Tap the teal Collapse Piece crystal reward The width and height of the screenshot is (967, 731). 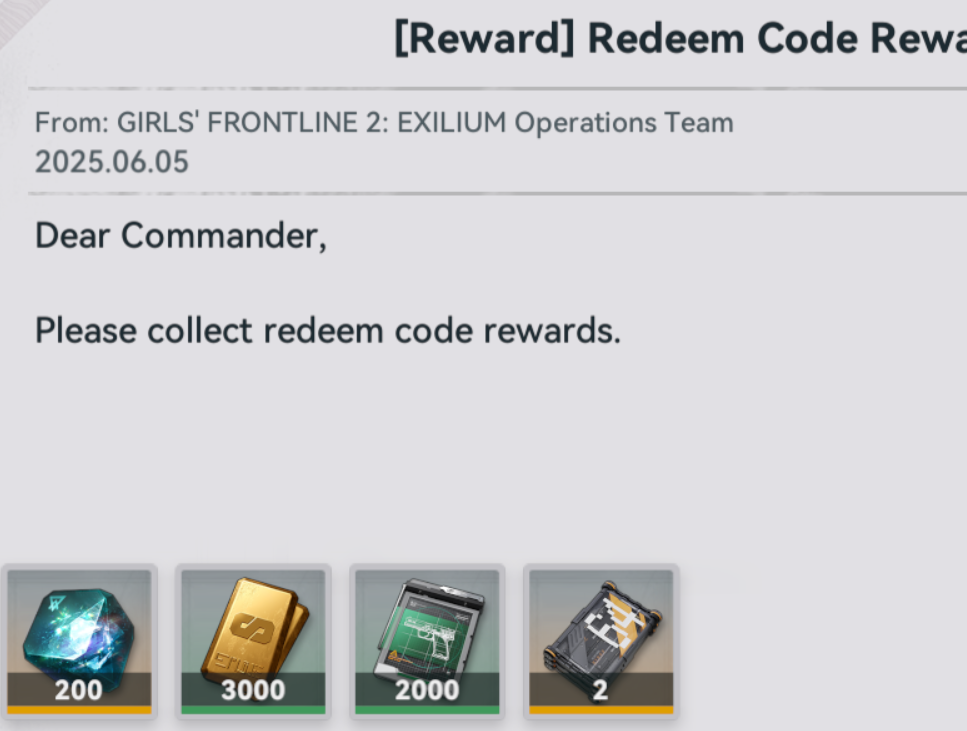coord(79,638)
